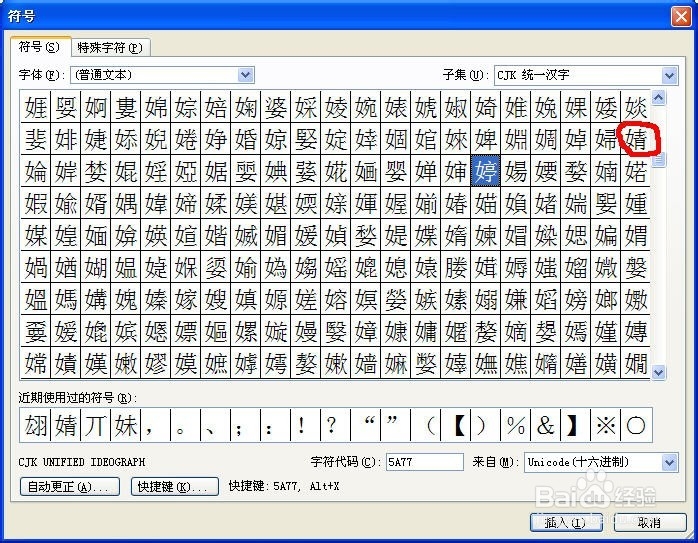Choose the character 嫖 in the grid
The width and height of the screenshot is (698, 543).
186,332
